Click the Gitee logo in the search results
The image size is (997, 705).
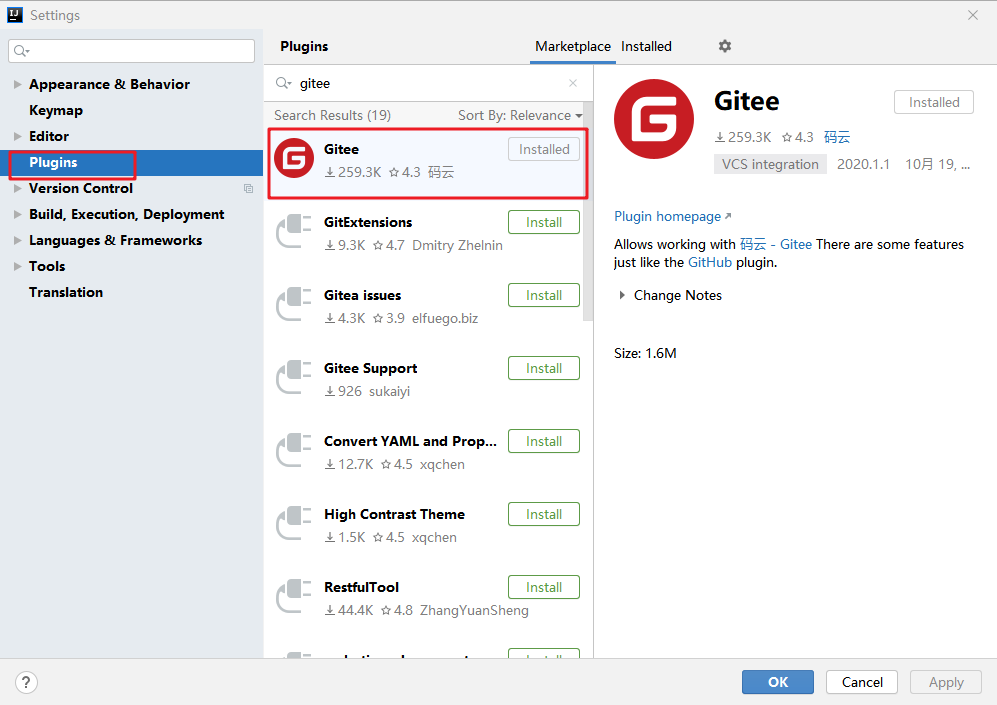(x=294, y=158)
